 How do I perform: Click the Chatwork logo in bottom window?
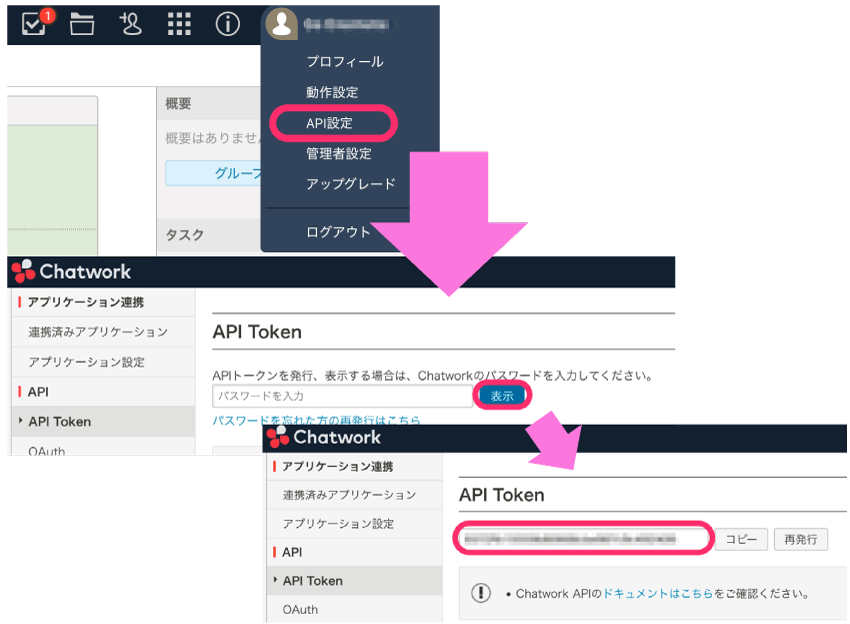click(324, 437)
